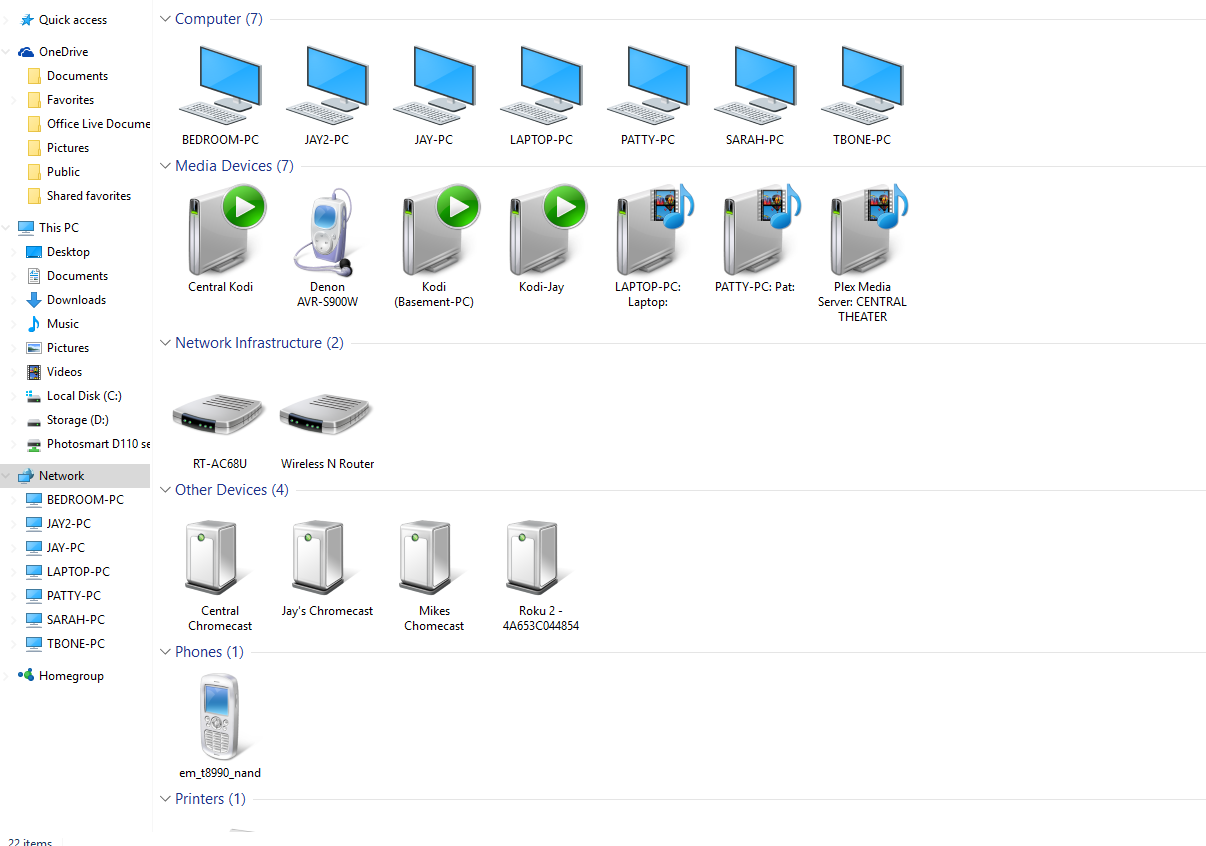Collapse the Printers (1) group
Image resolution: width=1206 pixels, height=846 pixels.
coord(165,799)
